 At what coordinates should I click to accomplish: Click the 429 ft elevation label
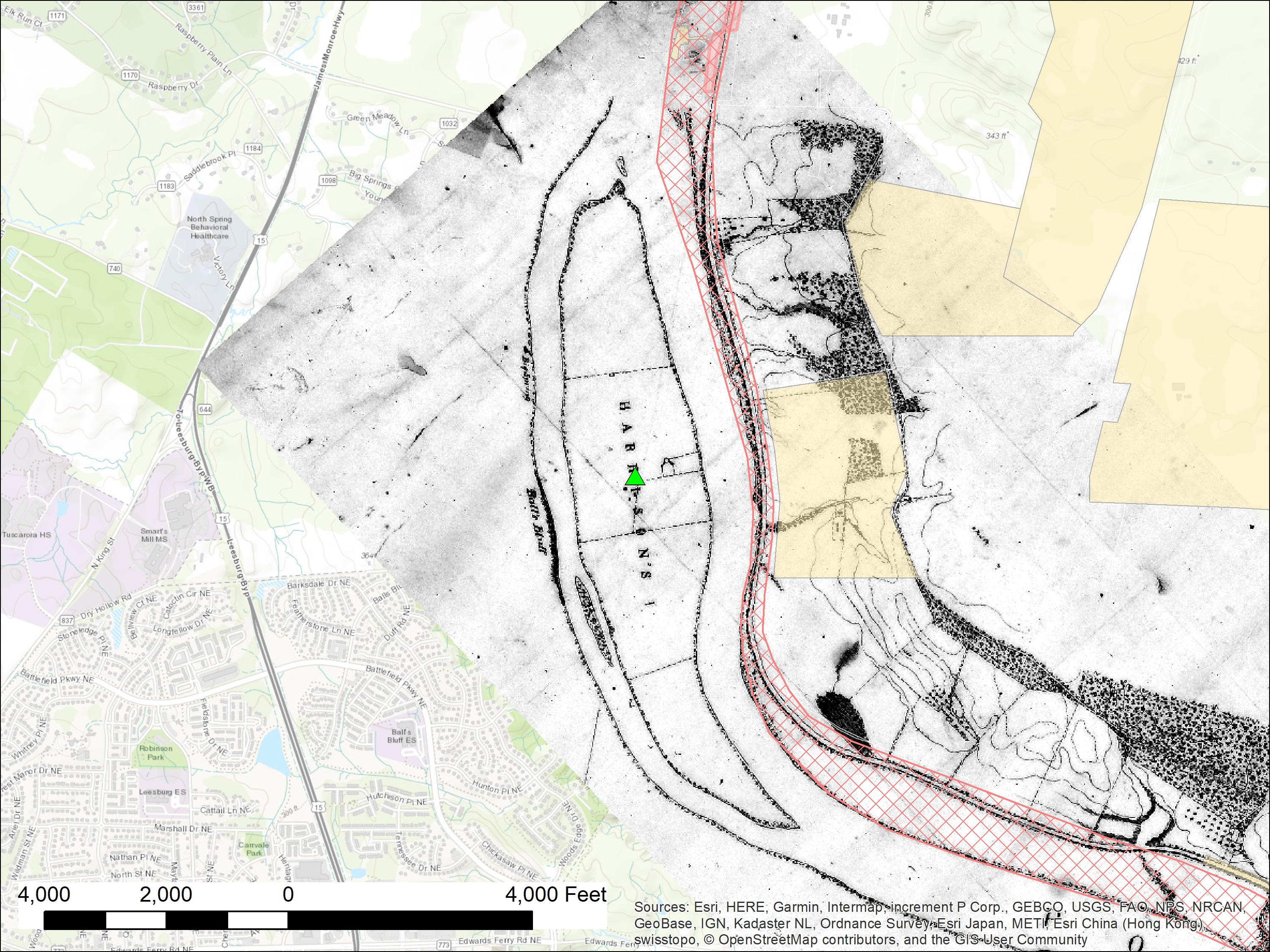click(1187, 60)
